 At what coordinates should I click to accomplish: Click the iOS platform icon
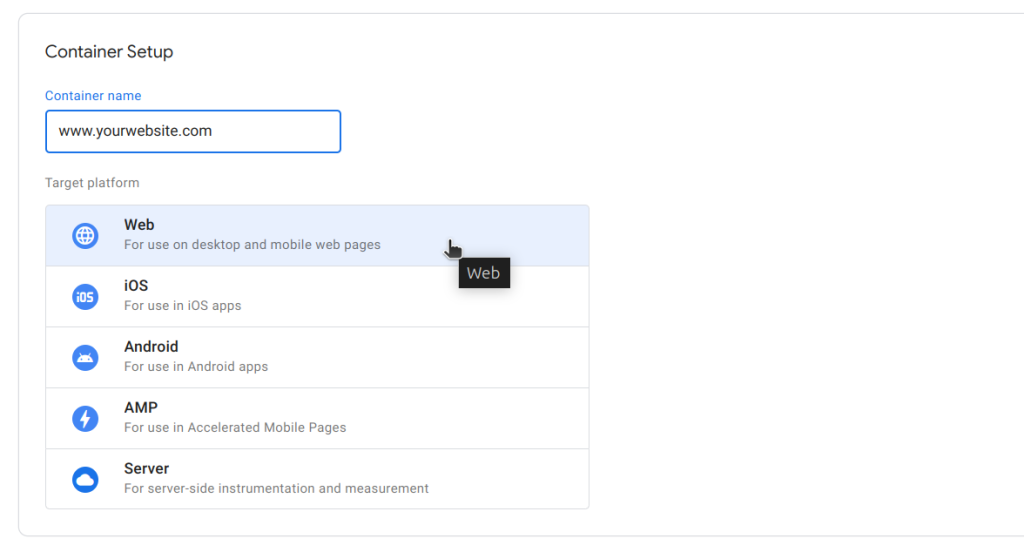85,297
